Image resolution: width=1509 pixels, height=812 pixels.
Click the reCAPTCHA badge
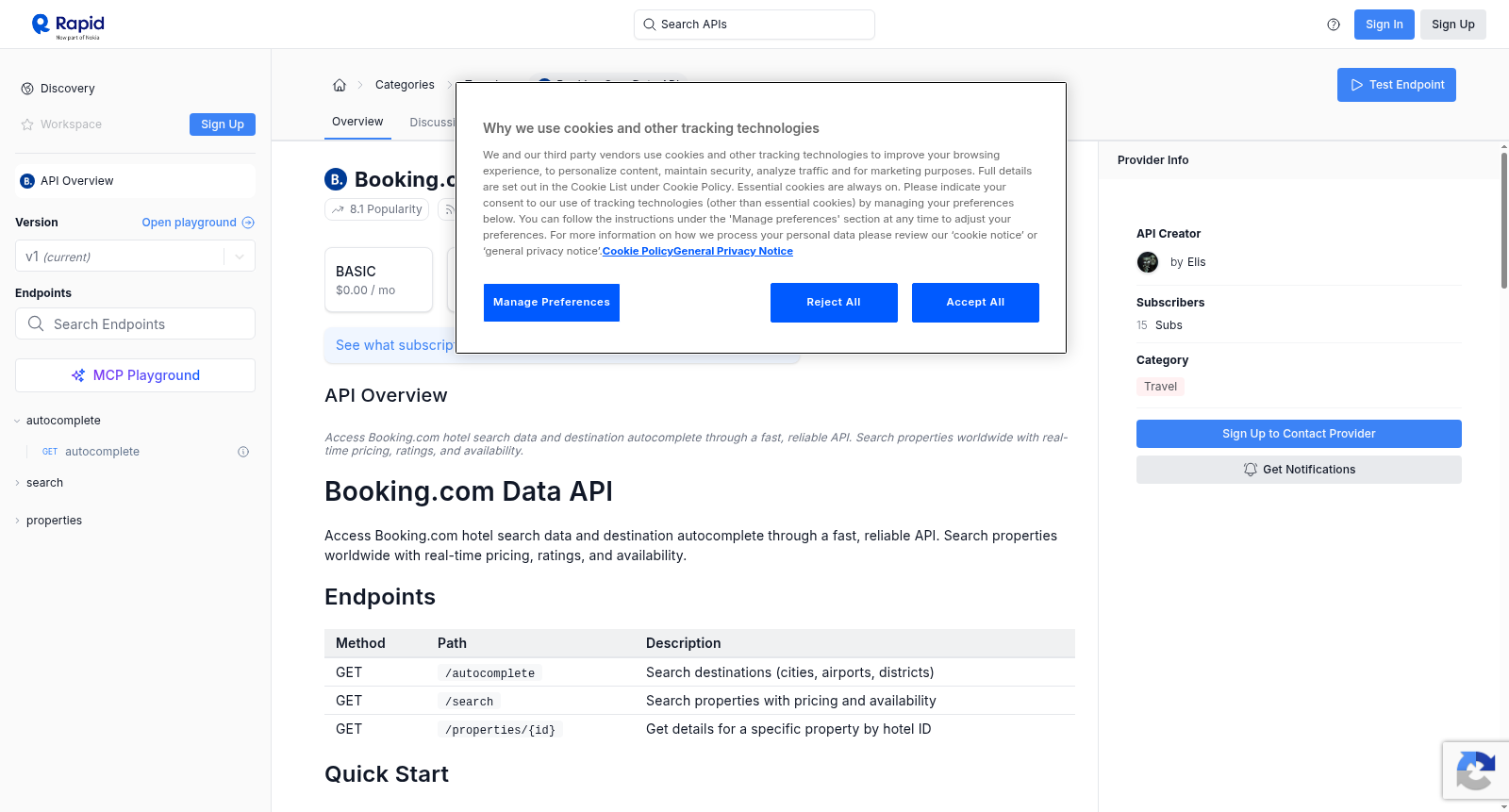tap(1475, 771)
